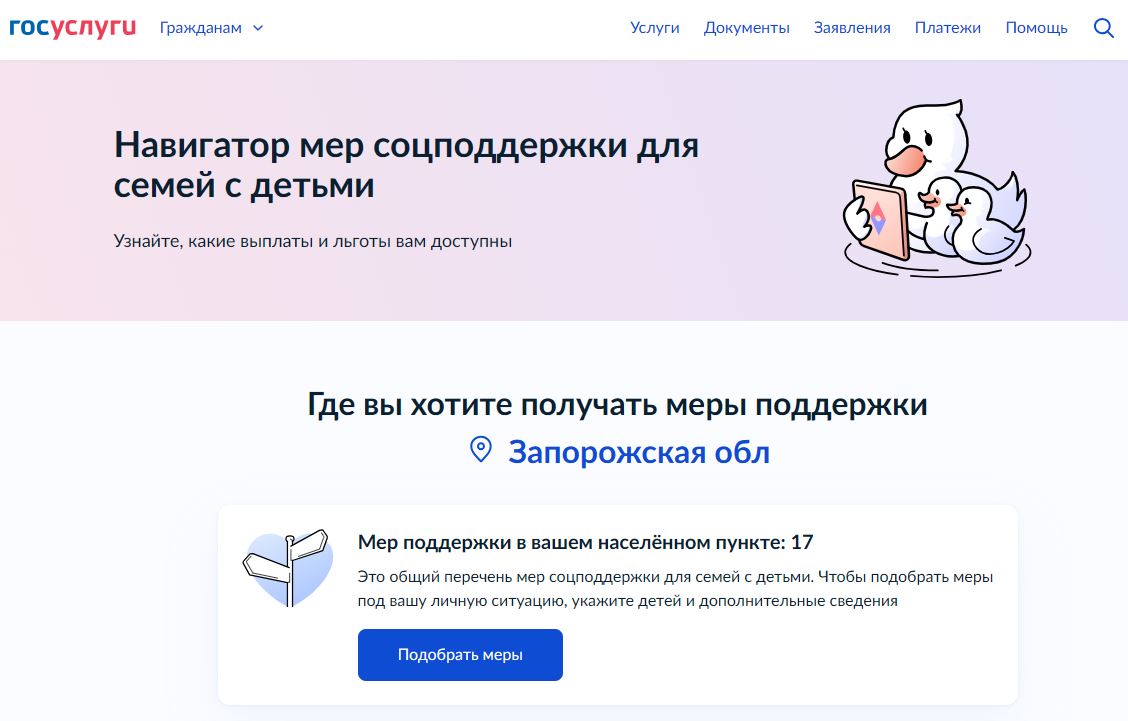Click the Госуслуги logo
Screen dimensions: 1128x721
tap(73, 27)
